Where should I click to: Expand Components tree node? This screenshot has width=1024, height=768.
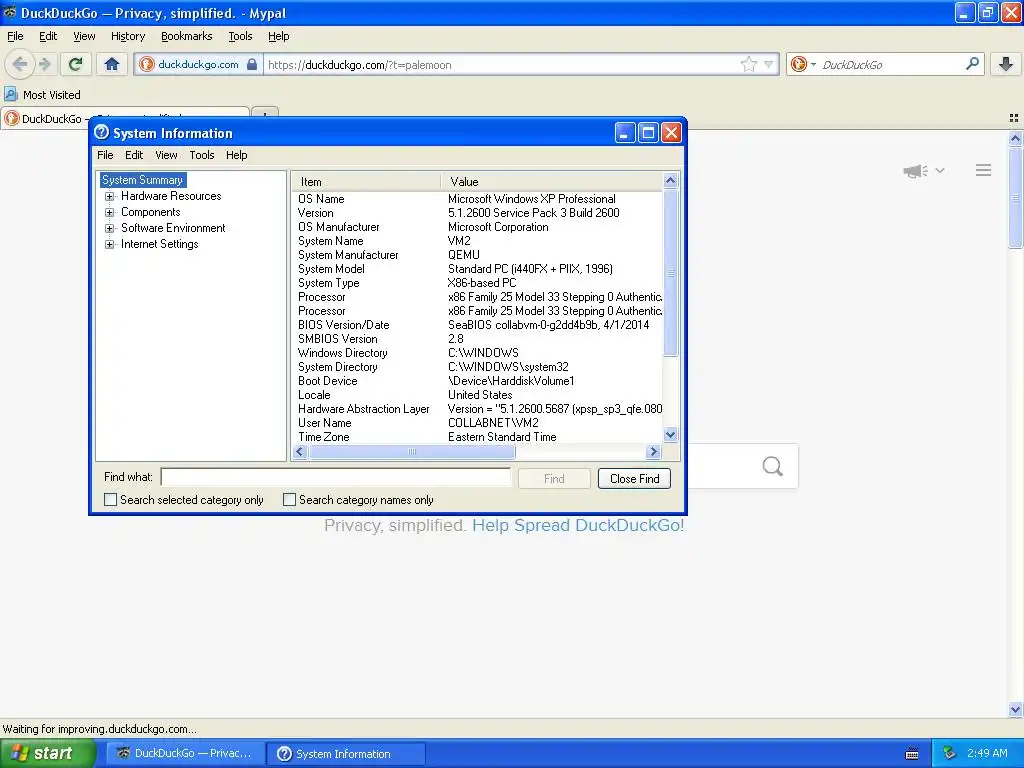click(110, 212)
